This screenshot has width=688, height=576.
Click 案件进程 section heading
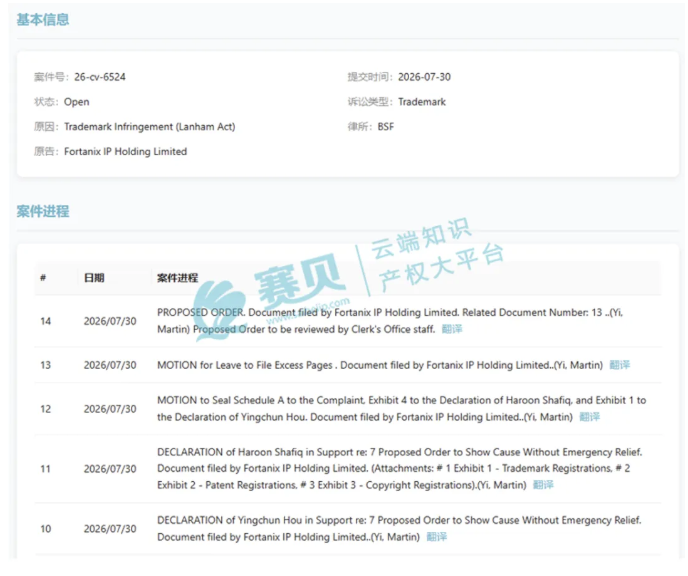coord(43,211)
